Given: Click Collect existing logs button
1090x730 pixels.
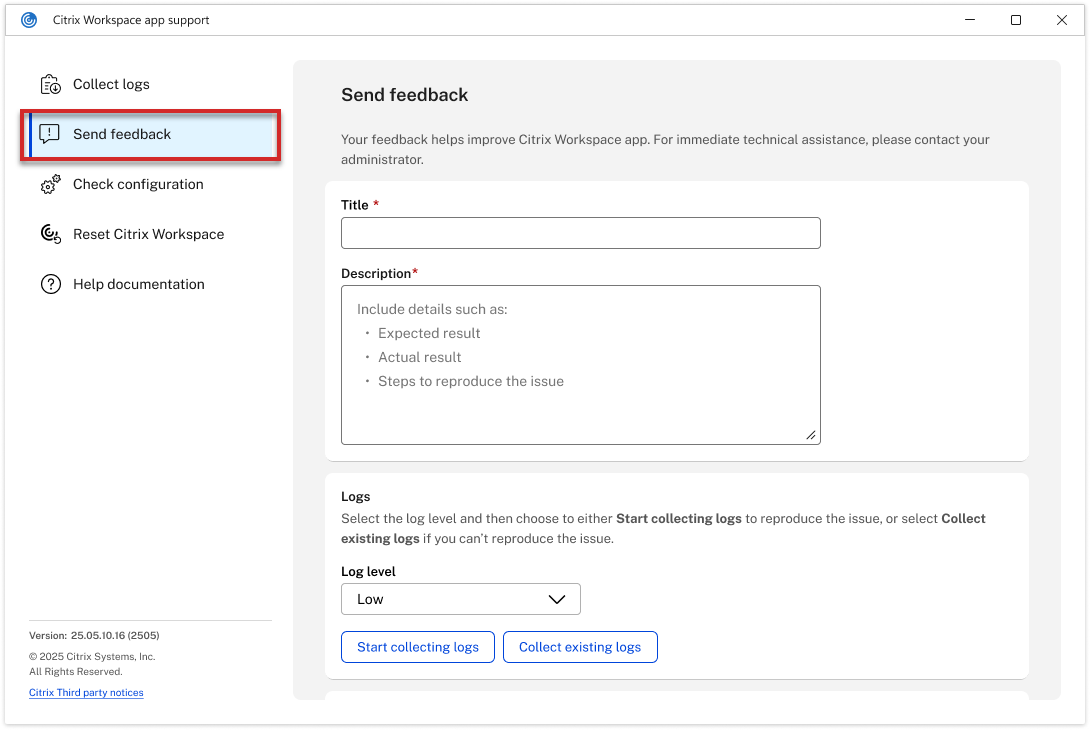Looking at the screenshot, I should click(x=580, y=647).
